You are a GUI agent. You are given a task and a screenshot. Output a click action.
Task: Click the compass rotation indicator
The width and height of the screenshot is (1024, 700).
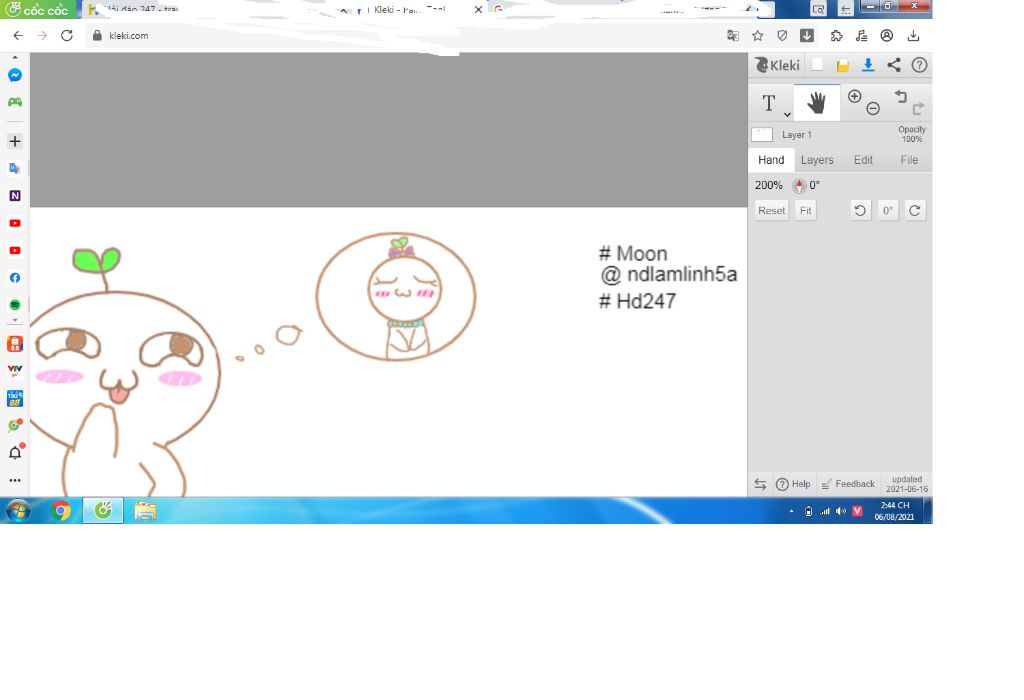(x=799, y=185)
